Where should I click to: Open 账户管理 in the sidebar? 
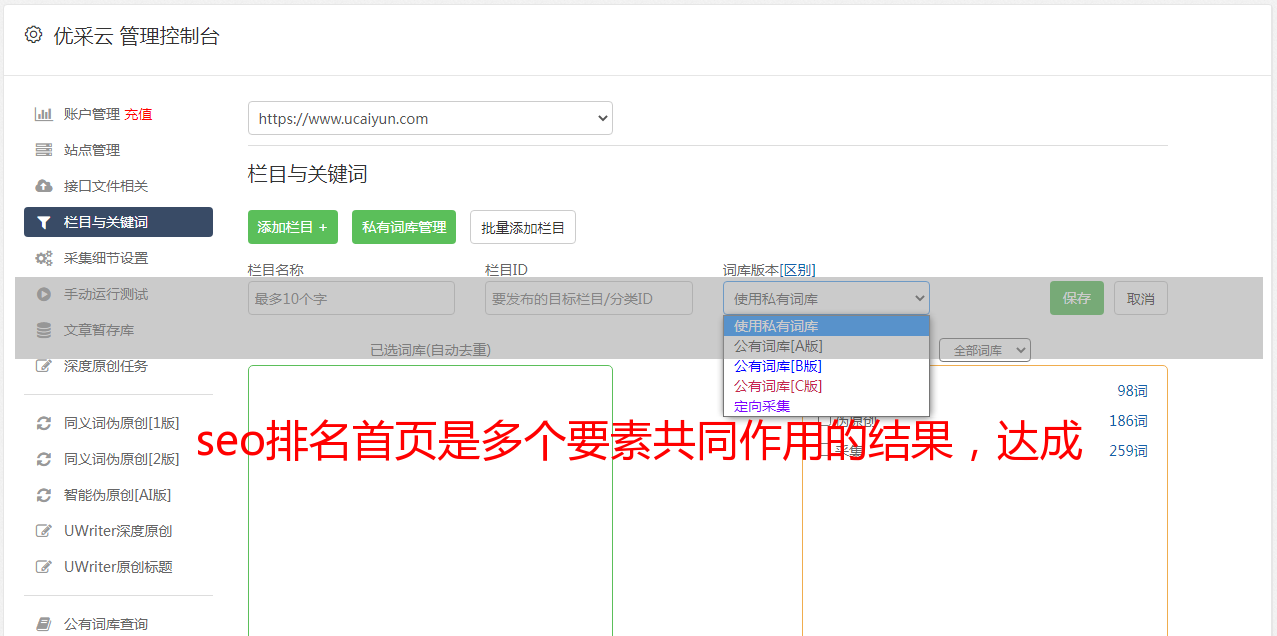click(x=92, y=114)
